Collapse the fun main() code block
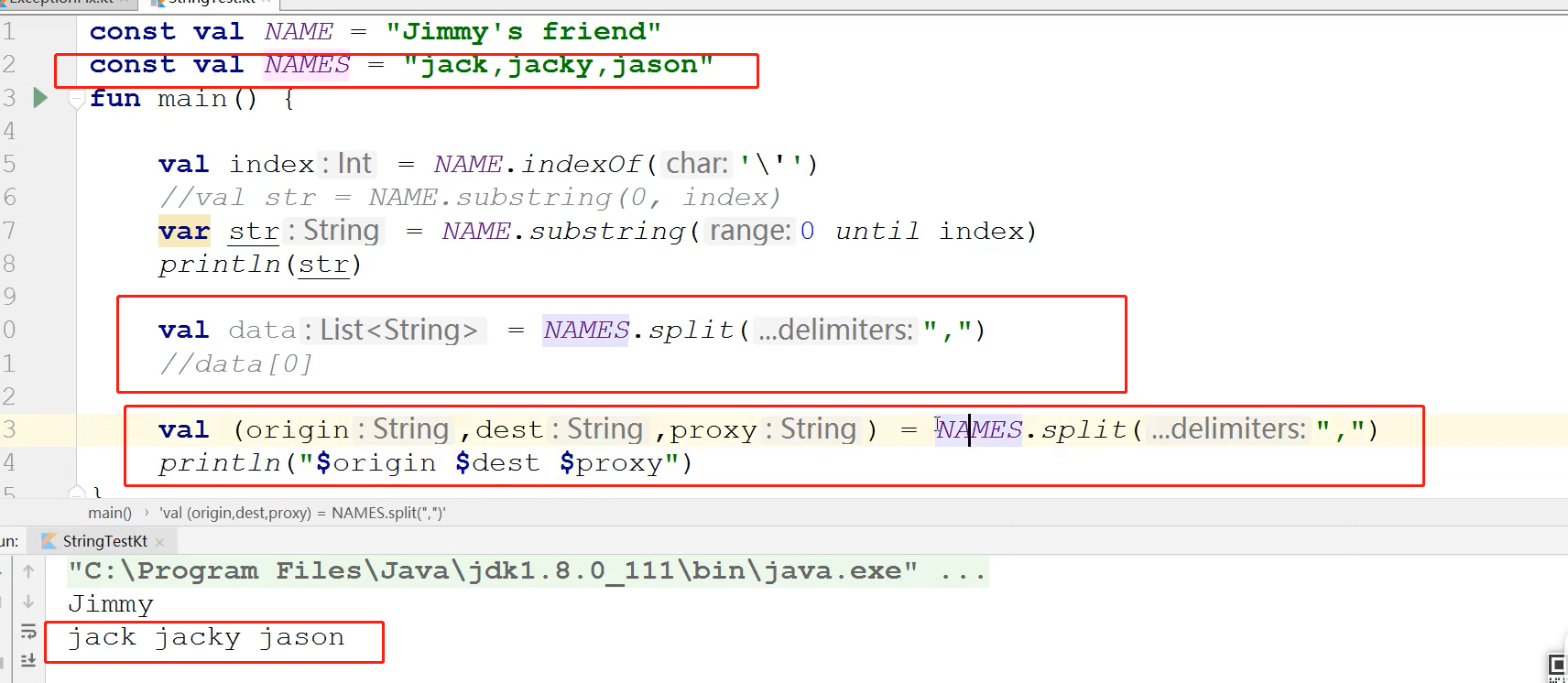Screen dimensions: 1568x683 coord(78,99)
